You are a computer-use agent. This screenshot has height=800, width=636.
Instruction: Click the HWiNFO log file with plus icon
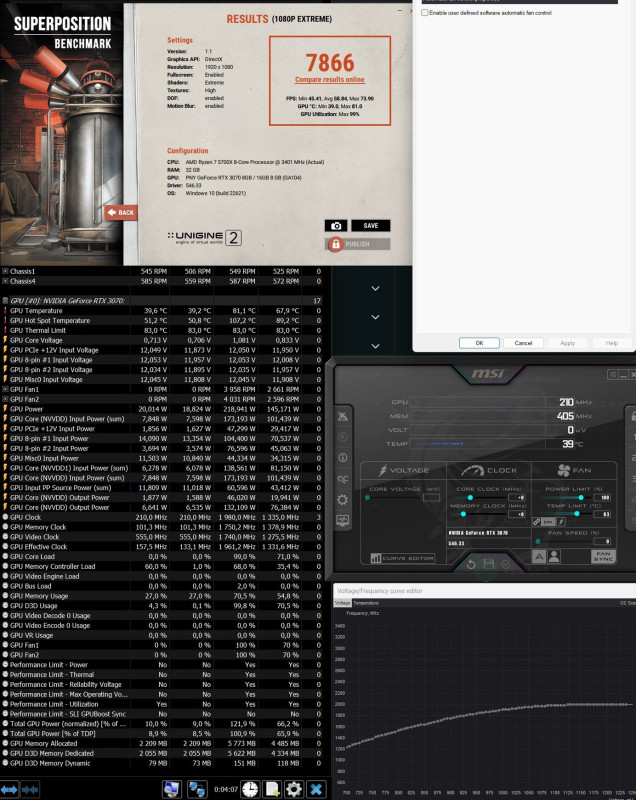[x=272, y=789]
